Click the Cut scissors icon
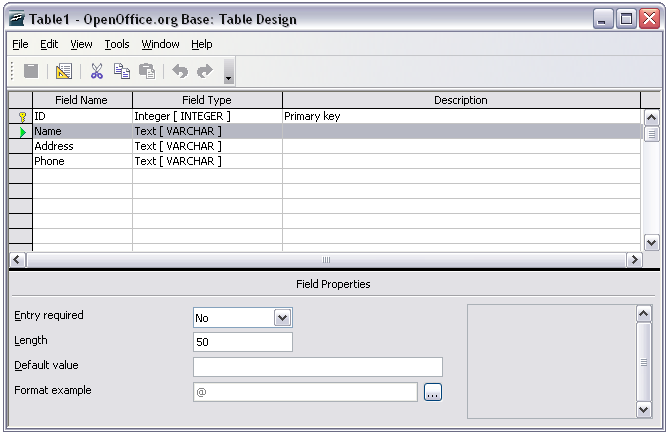The height and width of the screenshot is (434, 668). pyautogui.click(x=97, y=71)
